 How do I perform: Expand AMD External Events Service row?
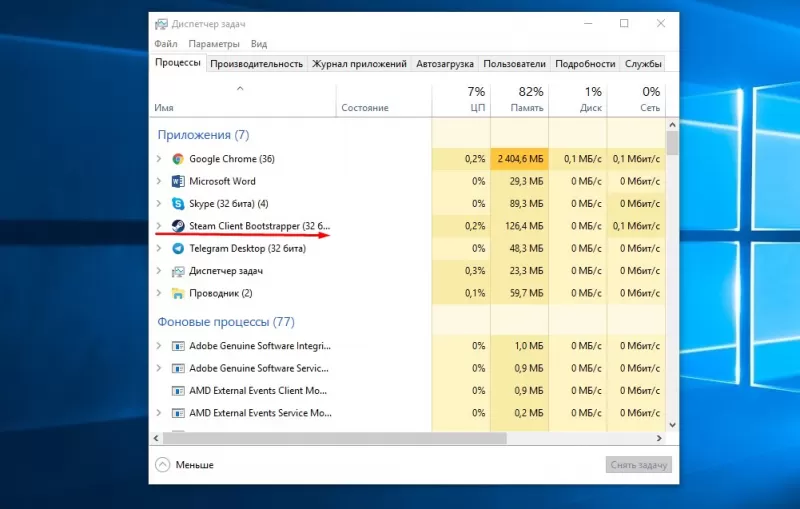pos(159,413)
